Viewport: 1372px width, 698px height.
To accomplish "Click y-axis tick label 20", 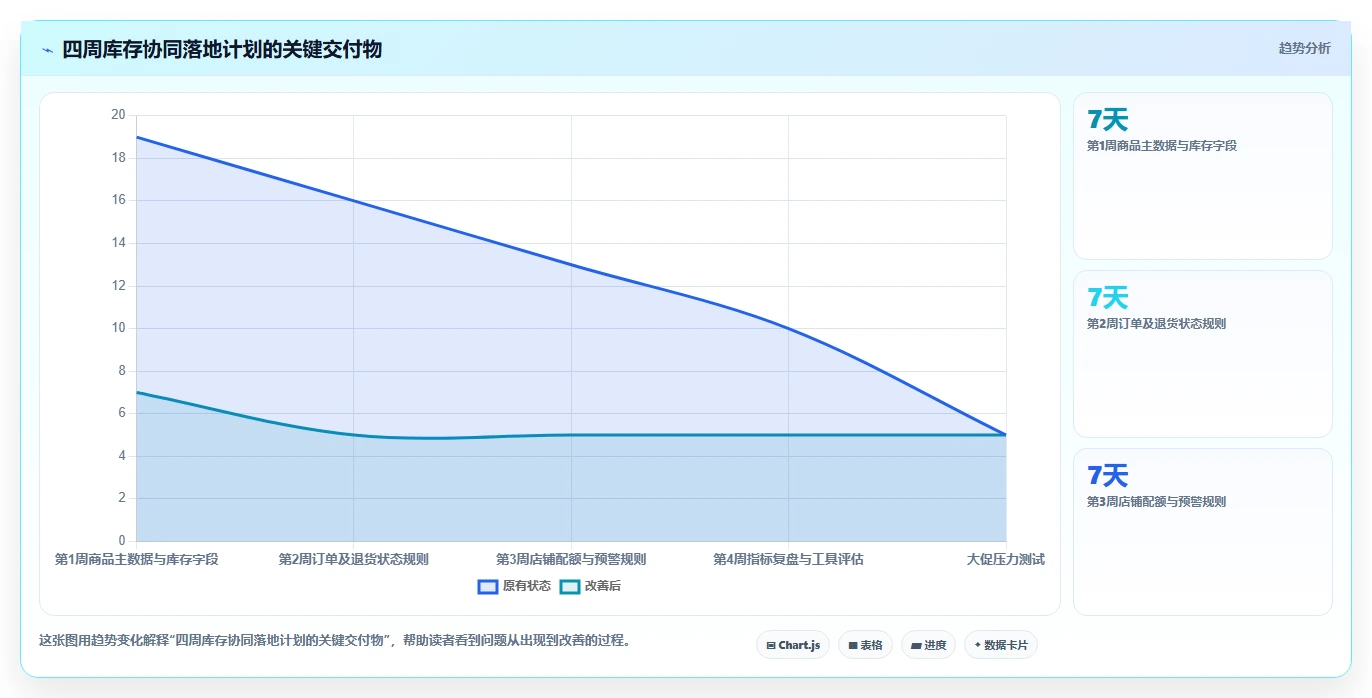I will coord(118,115).
